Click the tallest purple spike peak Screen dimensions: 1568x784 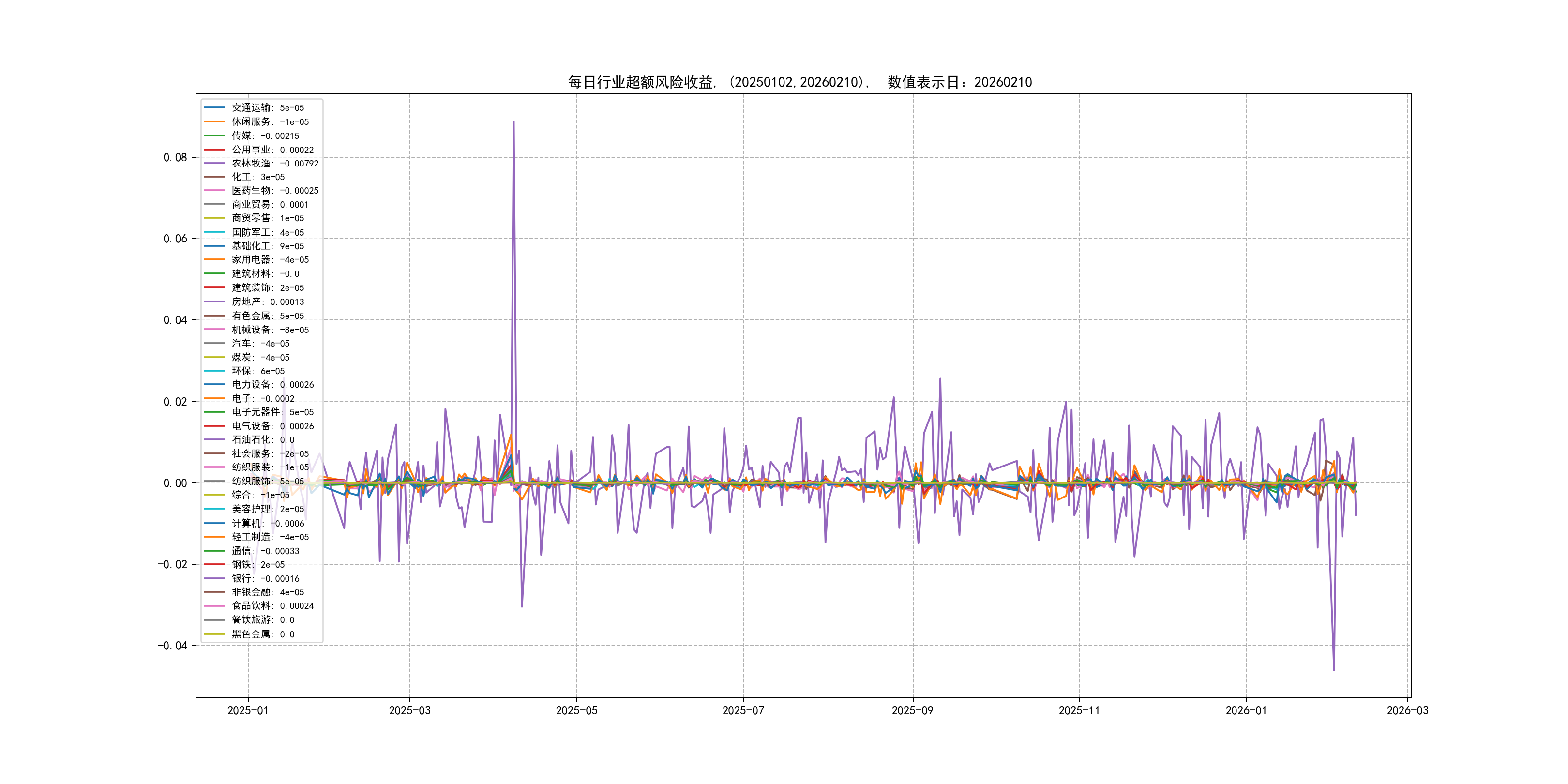(513, 122)
